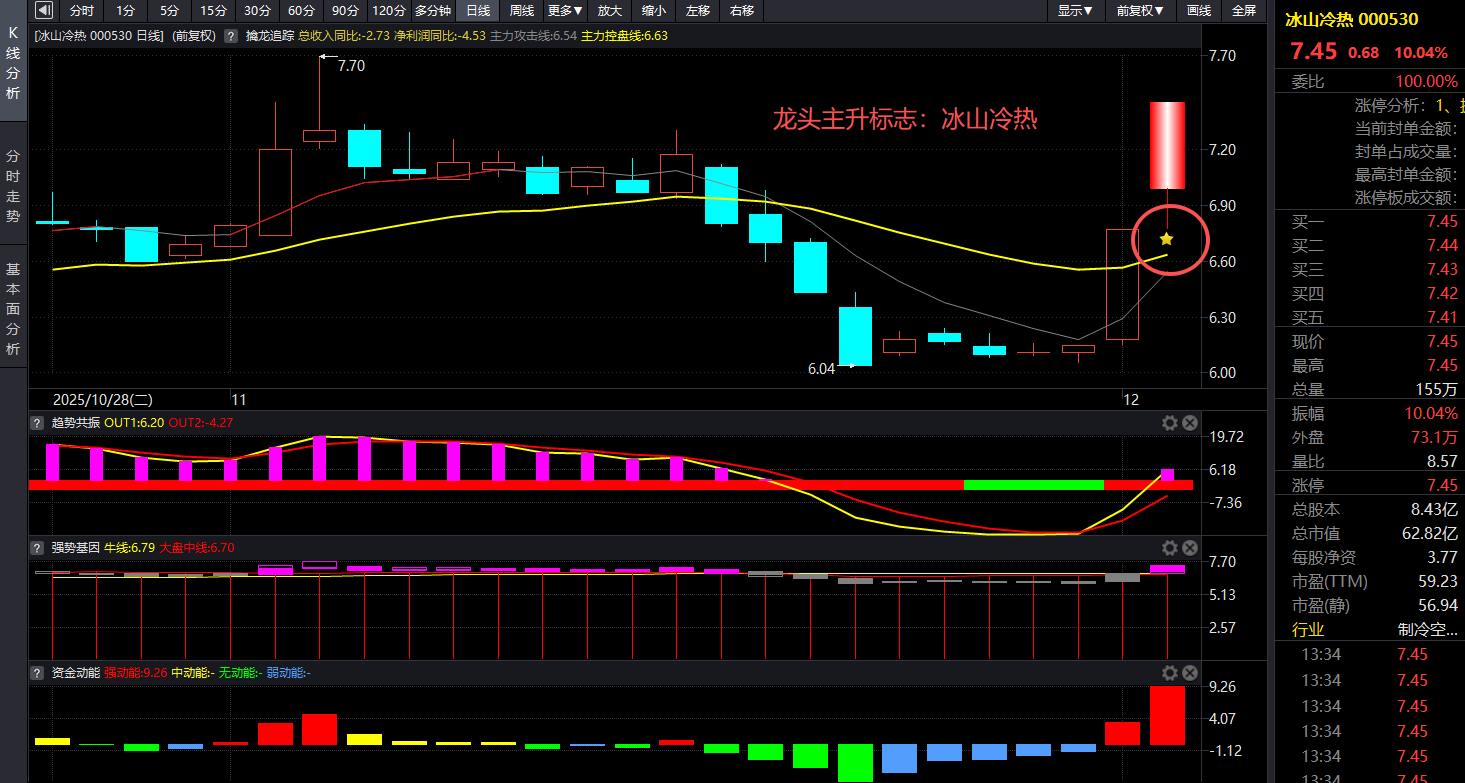Select the 日线 daily chart tab
The height and width of the screenshot is (783, 1465).
478,11
